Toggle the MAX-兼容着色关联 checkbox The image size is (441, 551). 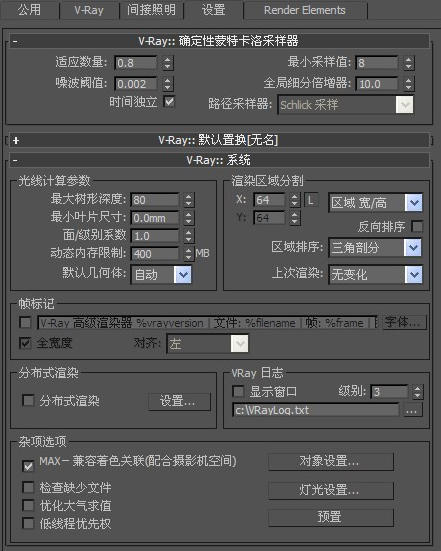click(28, 466)
